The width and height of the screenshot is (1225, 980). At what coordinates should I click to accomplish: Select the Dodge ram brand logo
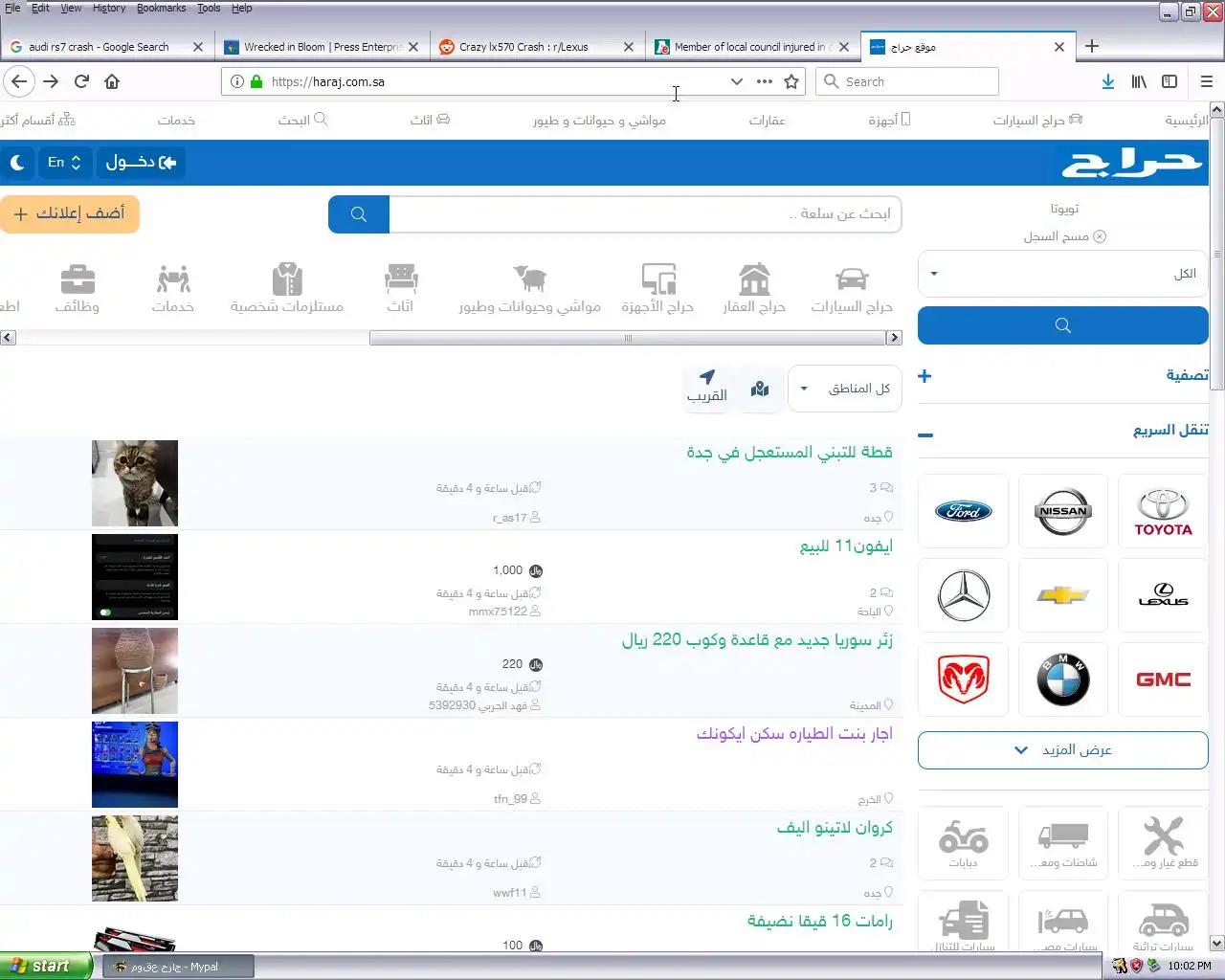[963, 679]
